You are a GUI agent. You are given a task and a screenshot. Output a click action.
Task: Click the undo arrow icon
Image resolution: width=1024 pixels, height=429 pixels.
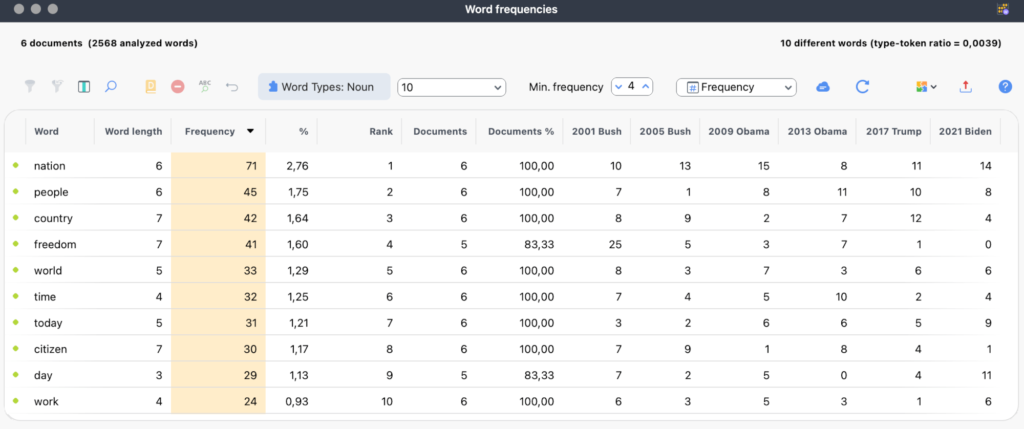pyautogui.click(x=232, y=86)
